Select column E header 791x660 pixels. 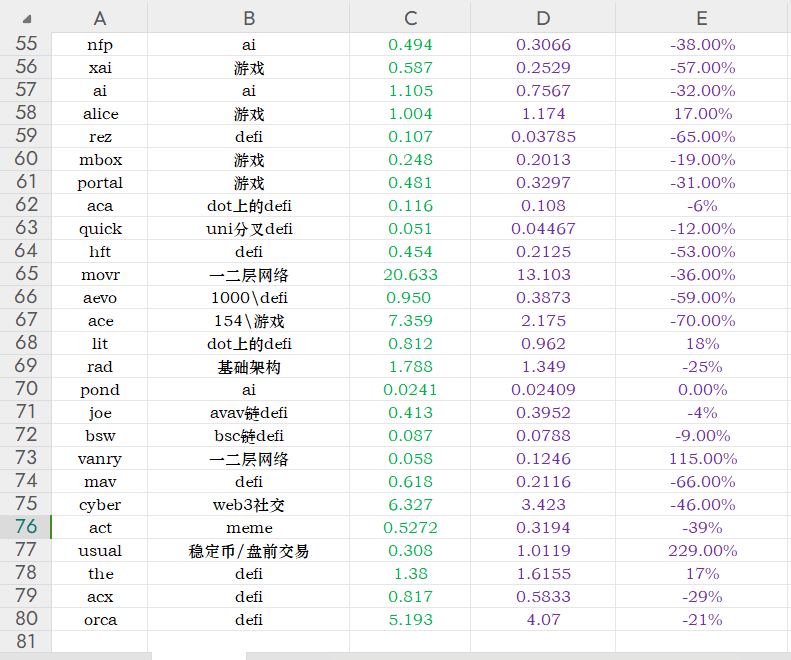point(703,18)
